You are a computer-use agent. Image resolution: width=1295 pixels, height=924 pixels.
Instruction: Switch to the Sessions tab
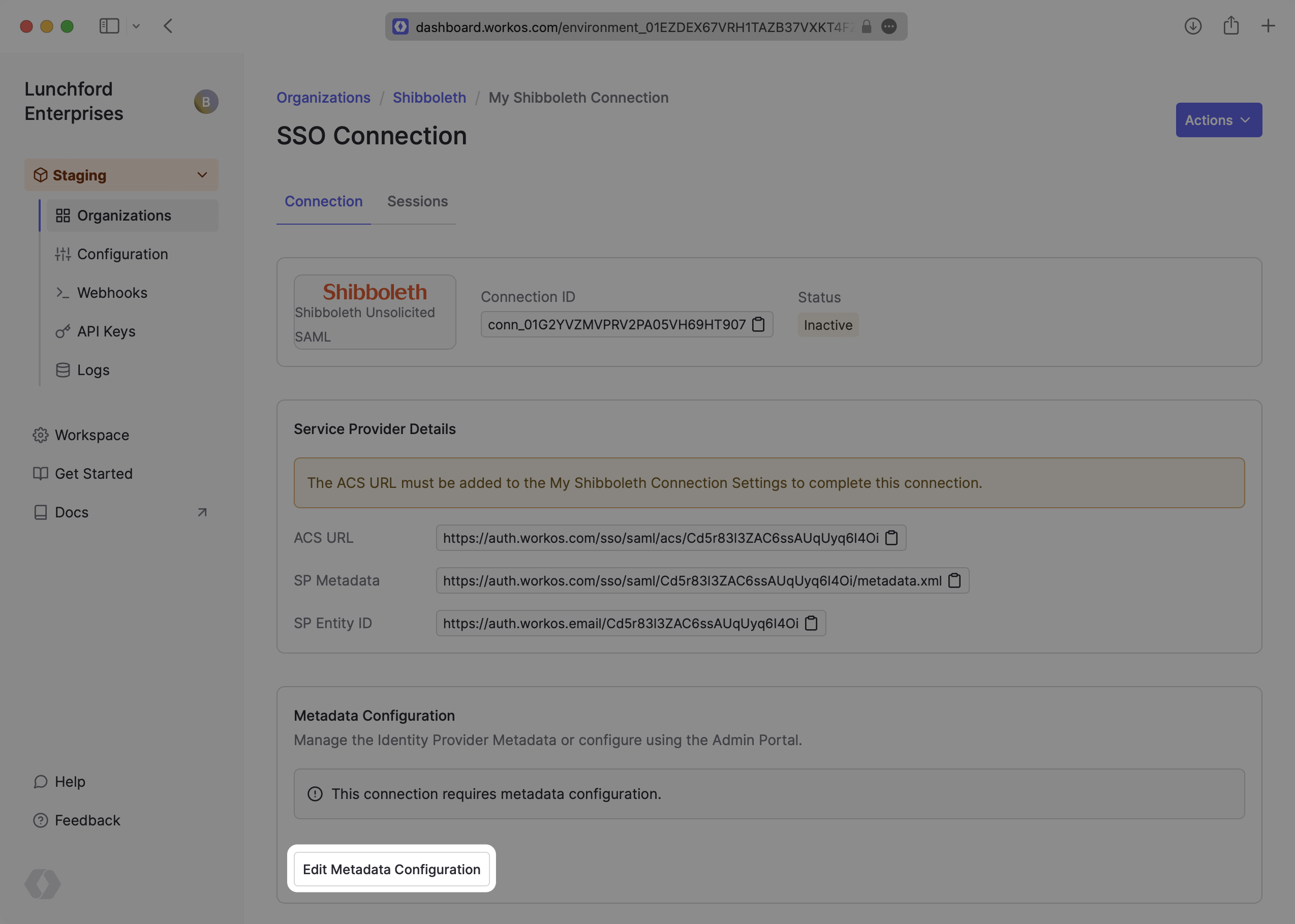pos(417,201)
